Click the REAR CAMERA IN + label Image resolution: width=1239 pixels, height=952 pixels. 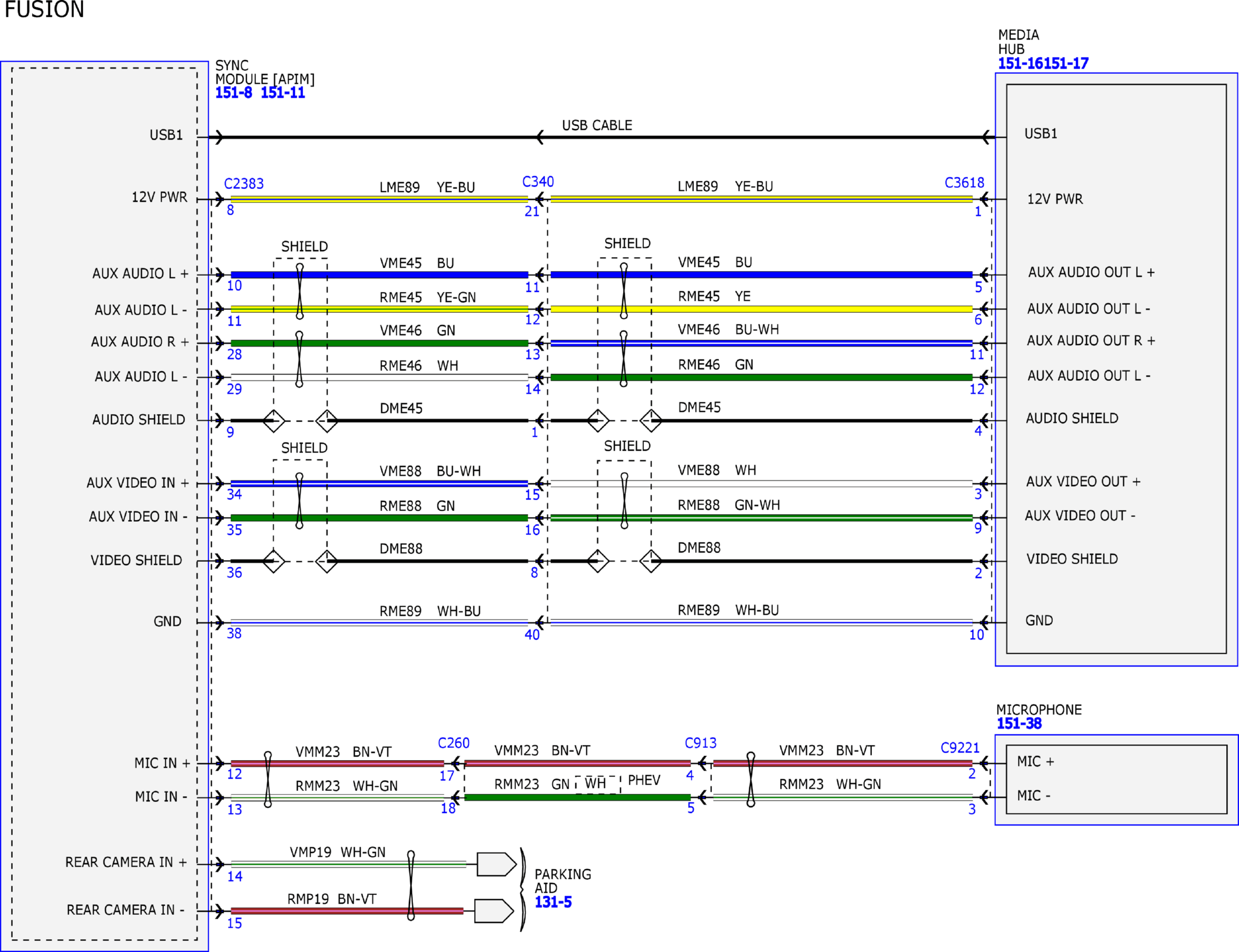click(x=126, y=862)
